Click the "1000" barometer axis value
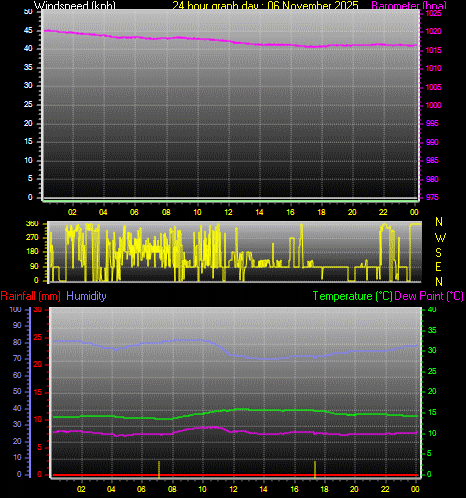This screenshot has width=466, height=498. (x=434, y=105)
